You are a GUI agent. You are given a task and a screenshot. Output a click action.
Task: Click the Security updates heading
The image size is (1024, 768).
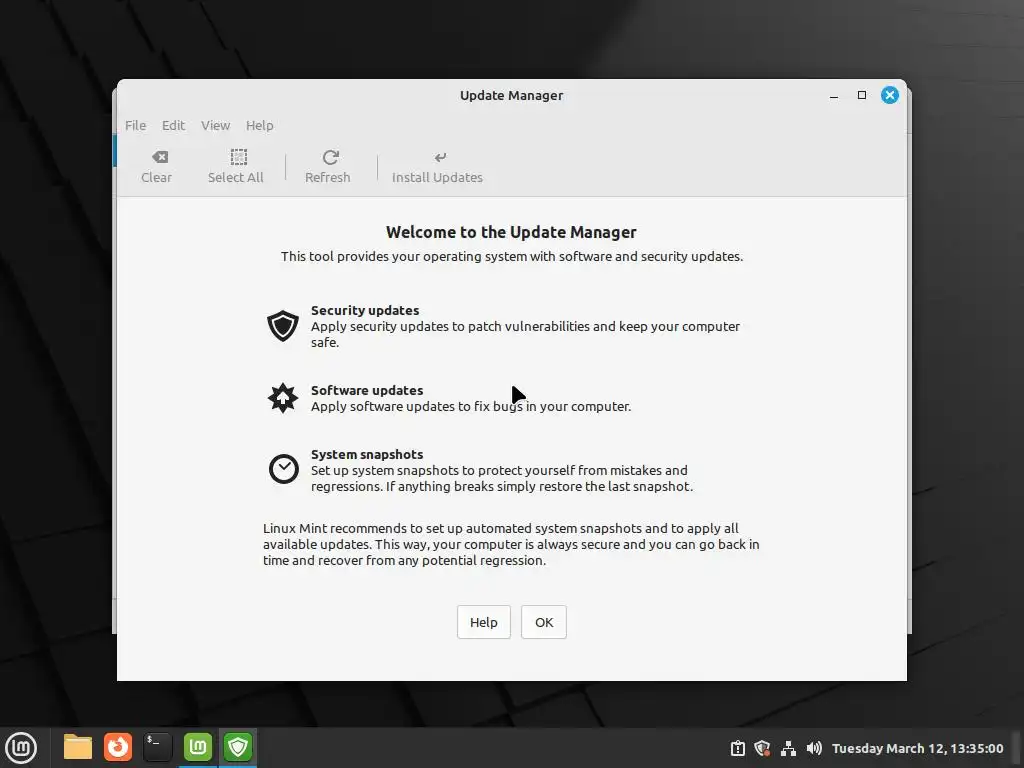coord(365,310)
